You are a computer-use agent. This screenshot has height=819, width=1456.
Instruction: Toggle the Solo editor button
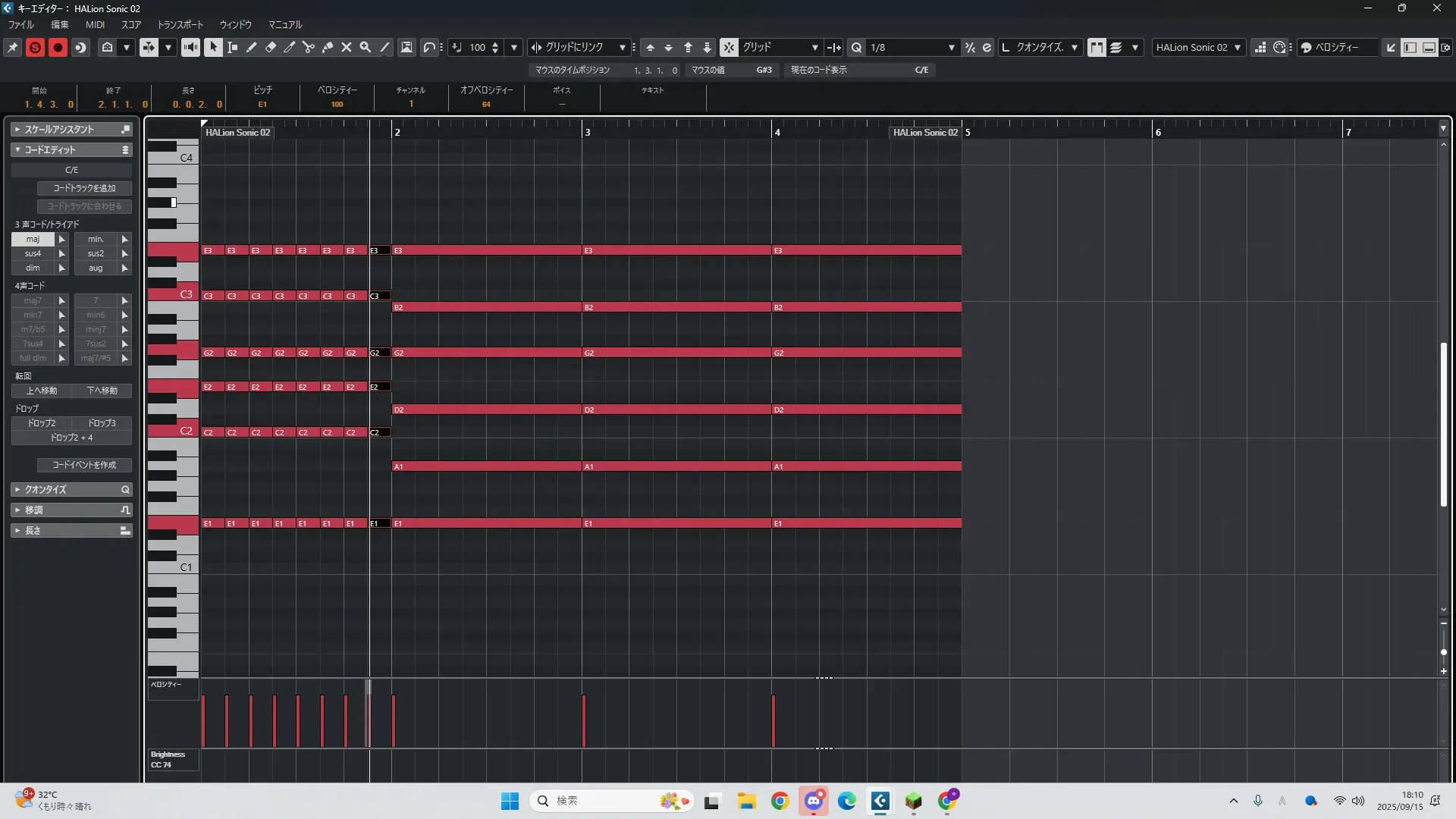(x=35, y=47)
